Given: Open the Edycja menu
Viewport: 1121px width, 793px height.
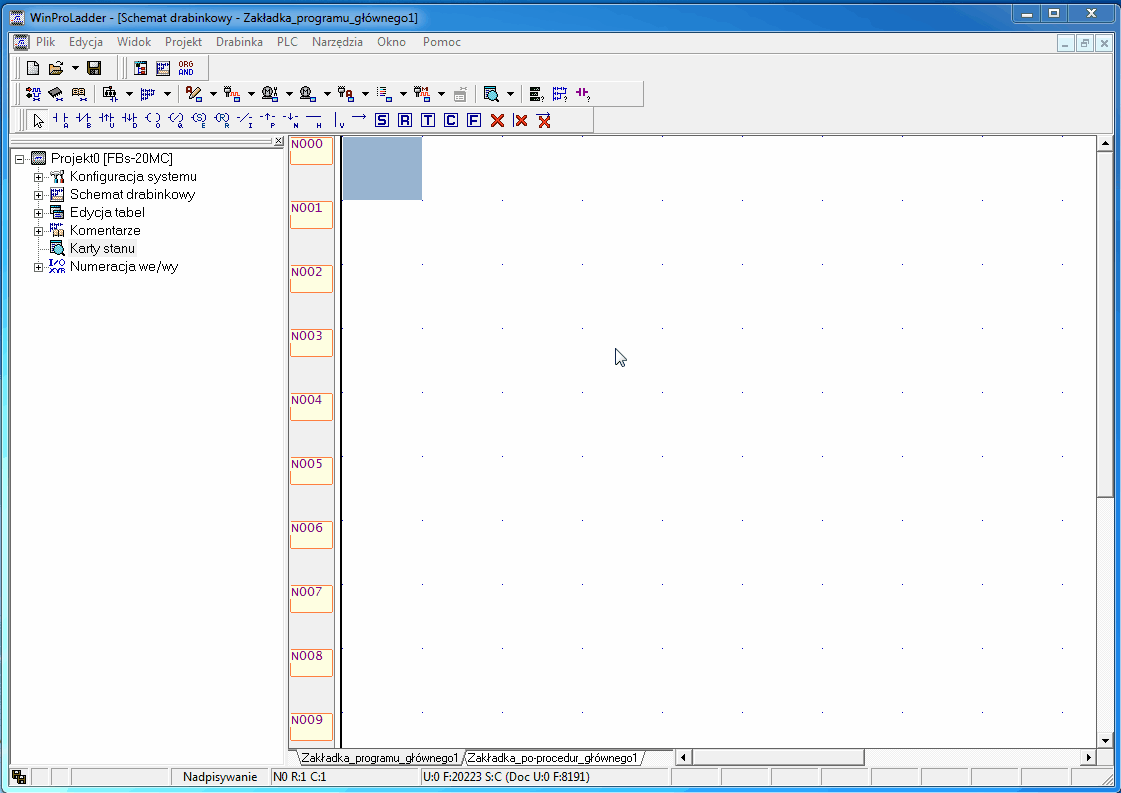Looking at the screenshot, I should [x=86, y=42].
